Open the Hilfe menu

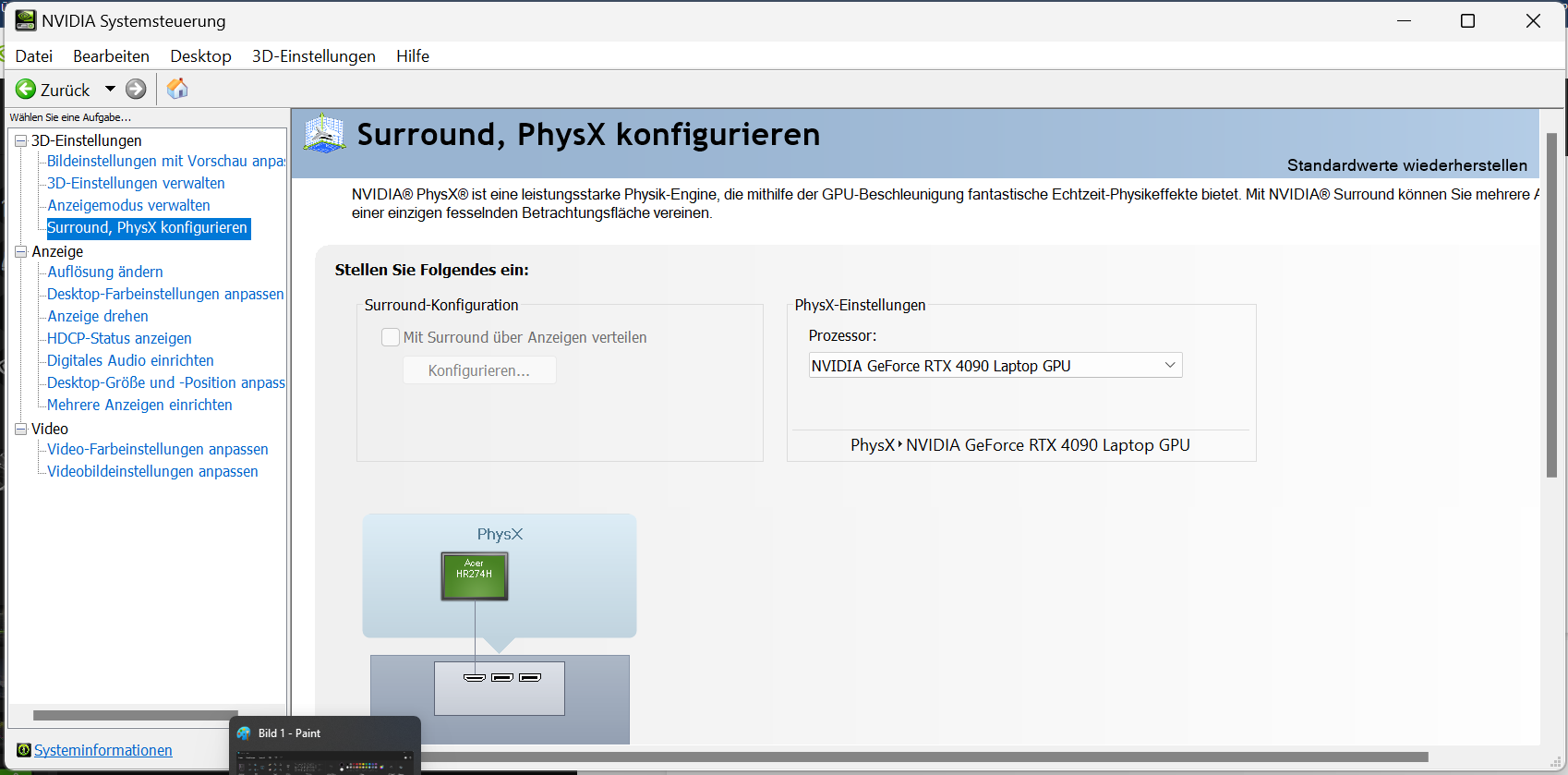413,56
